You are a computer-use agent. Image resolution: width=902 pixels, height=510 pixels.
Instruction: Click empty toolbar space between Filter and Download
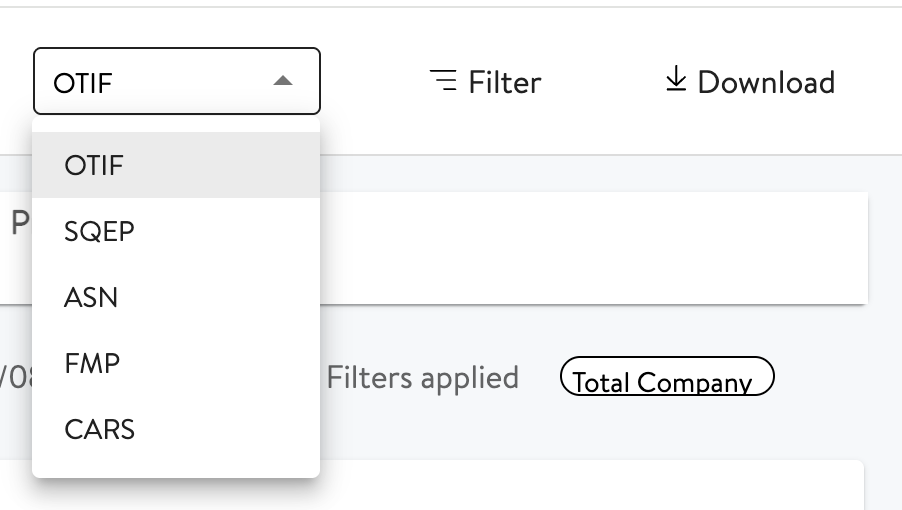(x=600, y=81)
